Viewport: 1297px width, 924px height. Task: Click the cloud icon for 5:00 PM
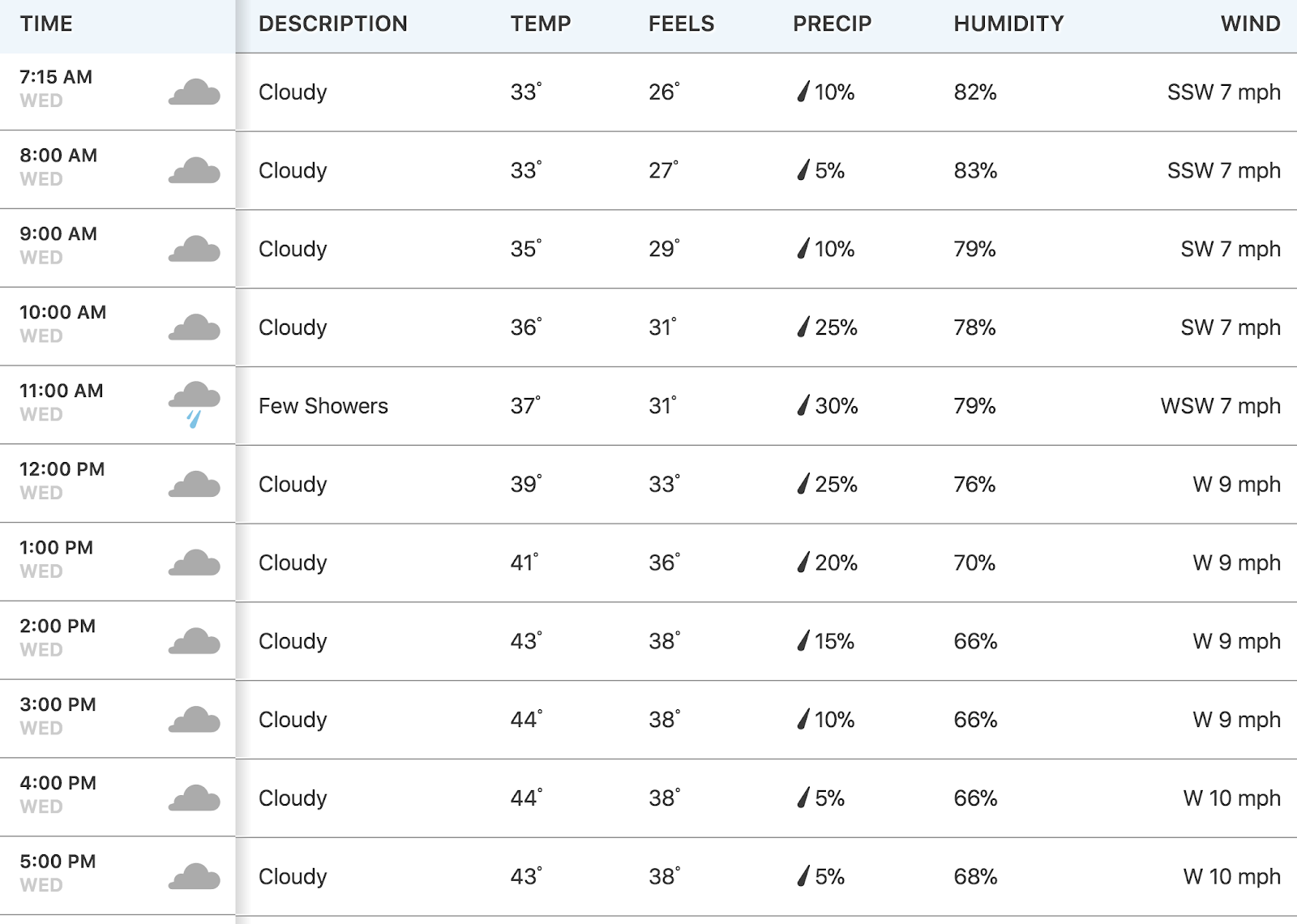click(x=194, y=877)
